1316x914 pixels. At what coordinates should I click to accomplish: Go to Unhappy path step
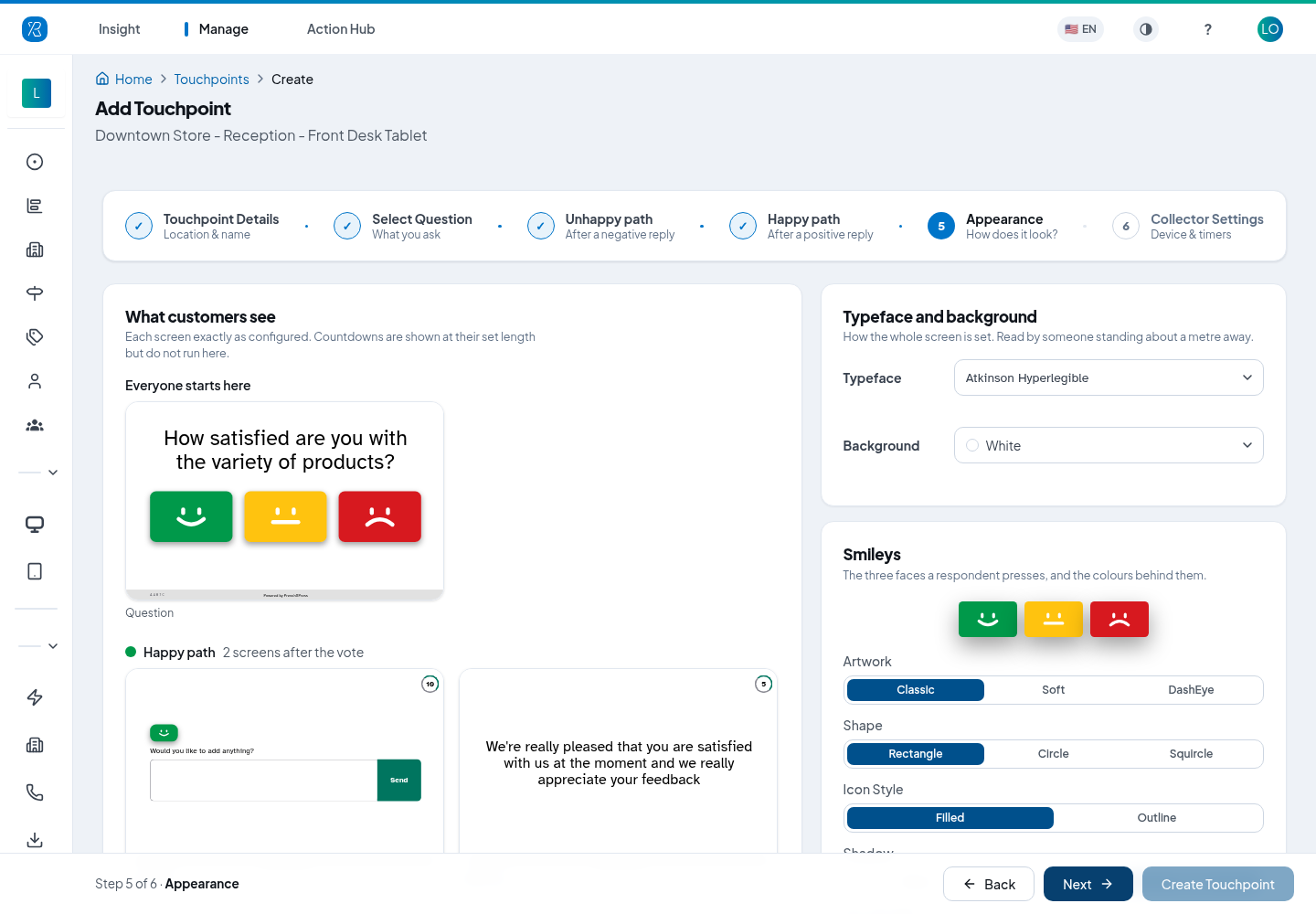[601, 226]
